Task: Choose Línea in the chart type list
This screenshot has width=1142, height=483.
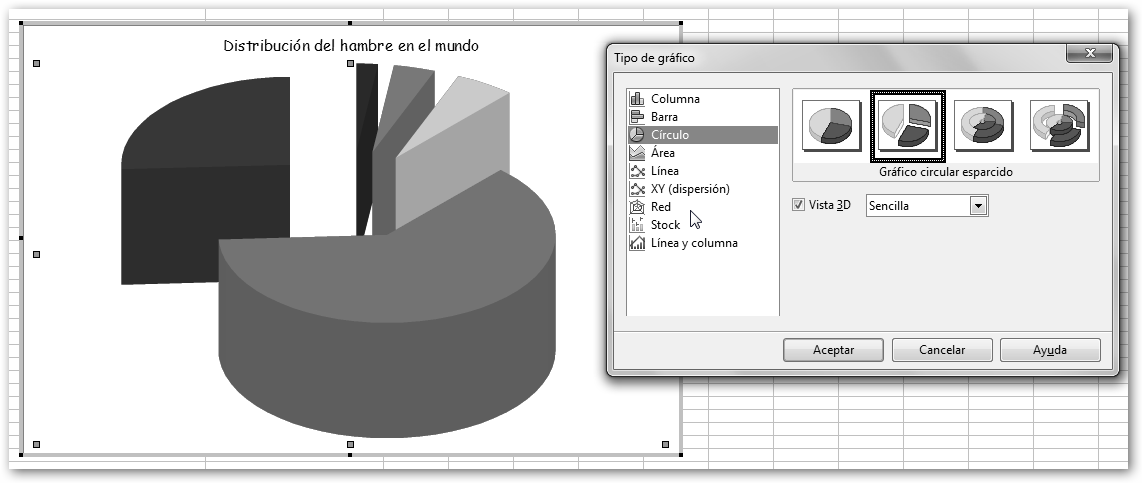Action: coord(664,171)
